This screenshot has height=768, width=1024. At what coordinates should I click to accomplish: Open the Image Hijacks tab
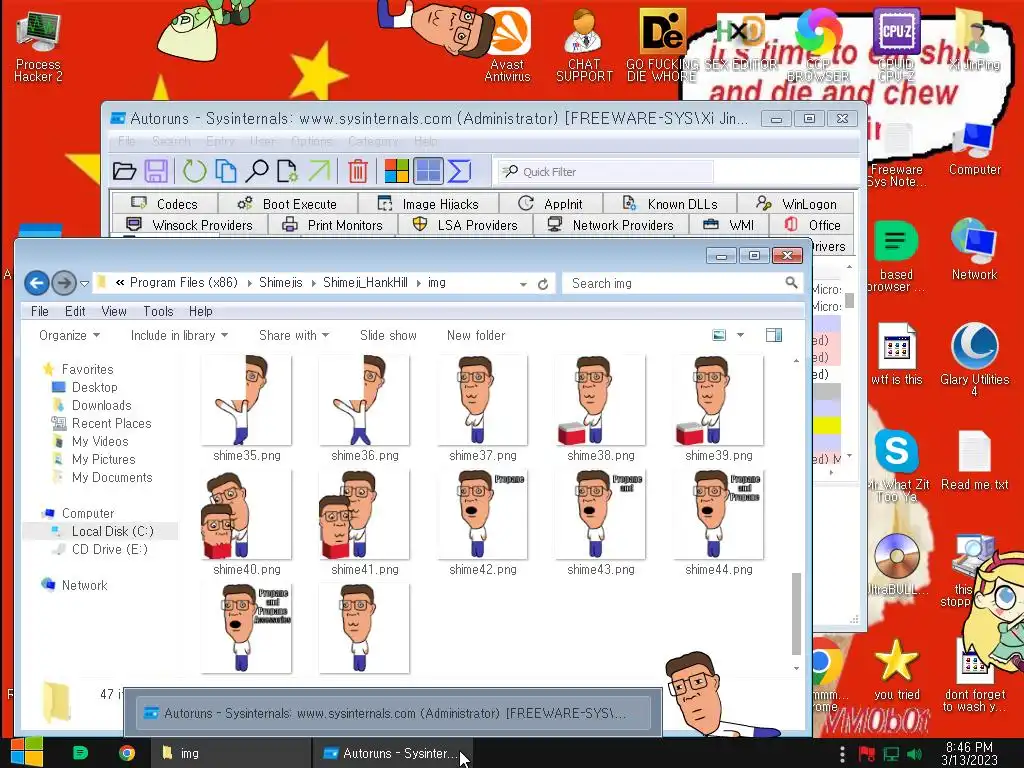pos(428,204)
